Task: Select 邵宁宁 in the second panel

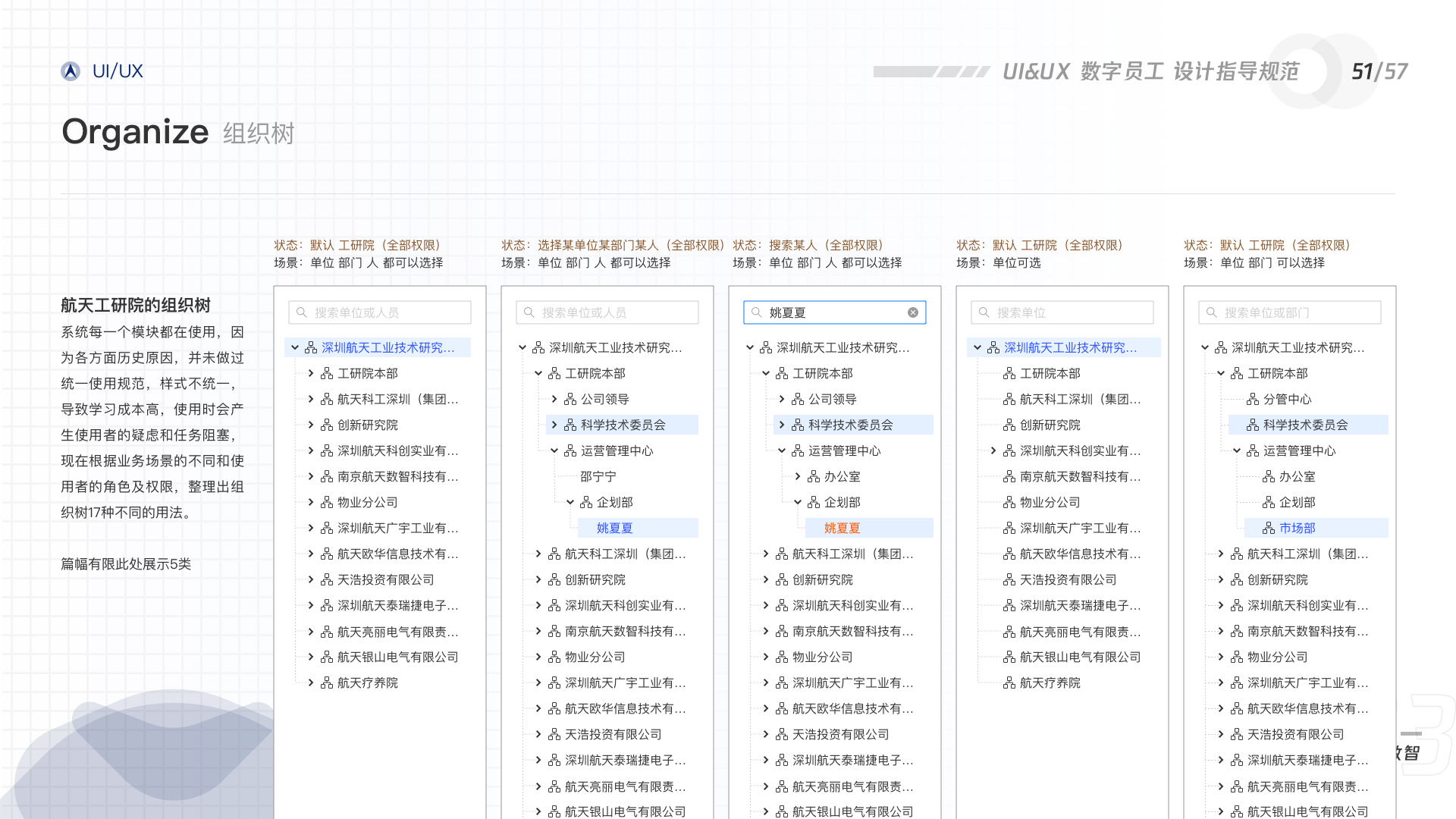Action: click(x=598, y=476)
